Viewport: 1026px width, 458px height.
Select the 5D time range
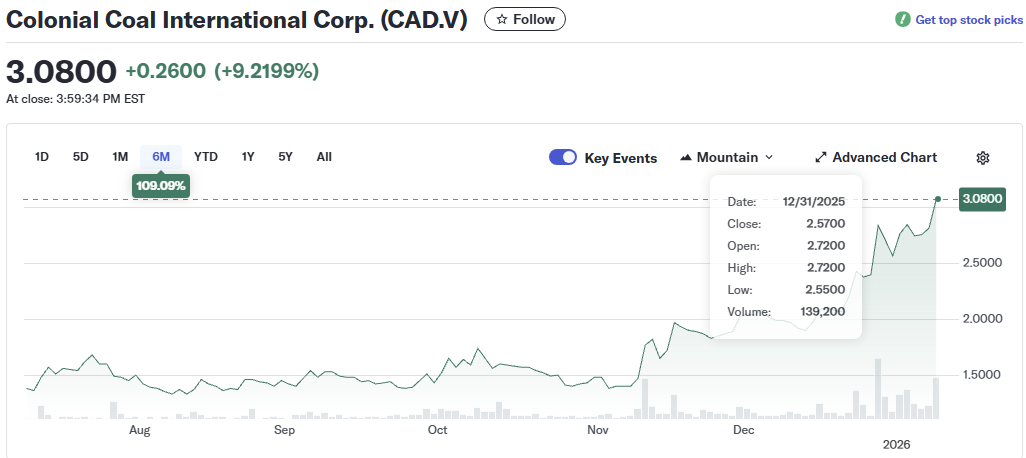tap(81, 157)
